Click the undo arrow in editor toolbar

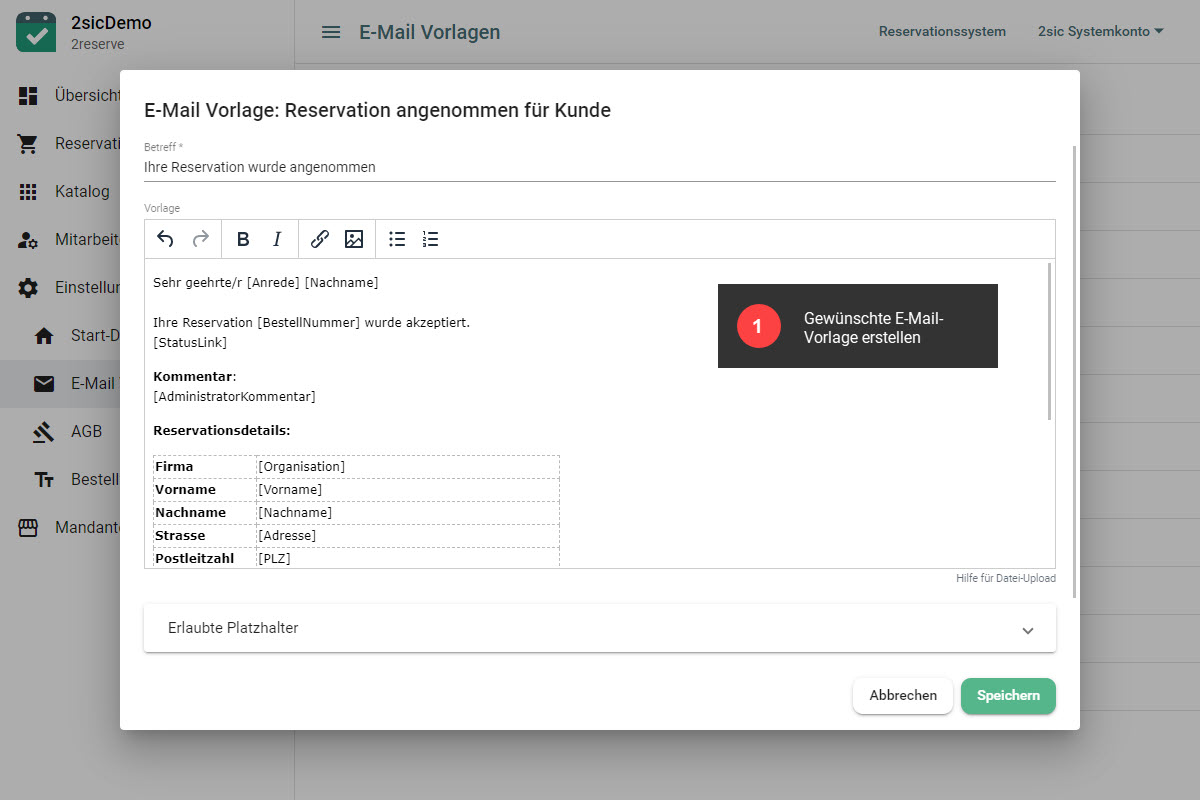point(166,239)
